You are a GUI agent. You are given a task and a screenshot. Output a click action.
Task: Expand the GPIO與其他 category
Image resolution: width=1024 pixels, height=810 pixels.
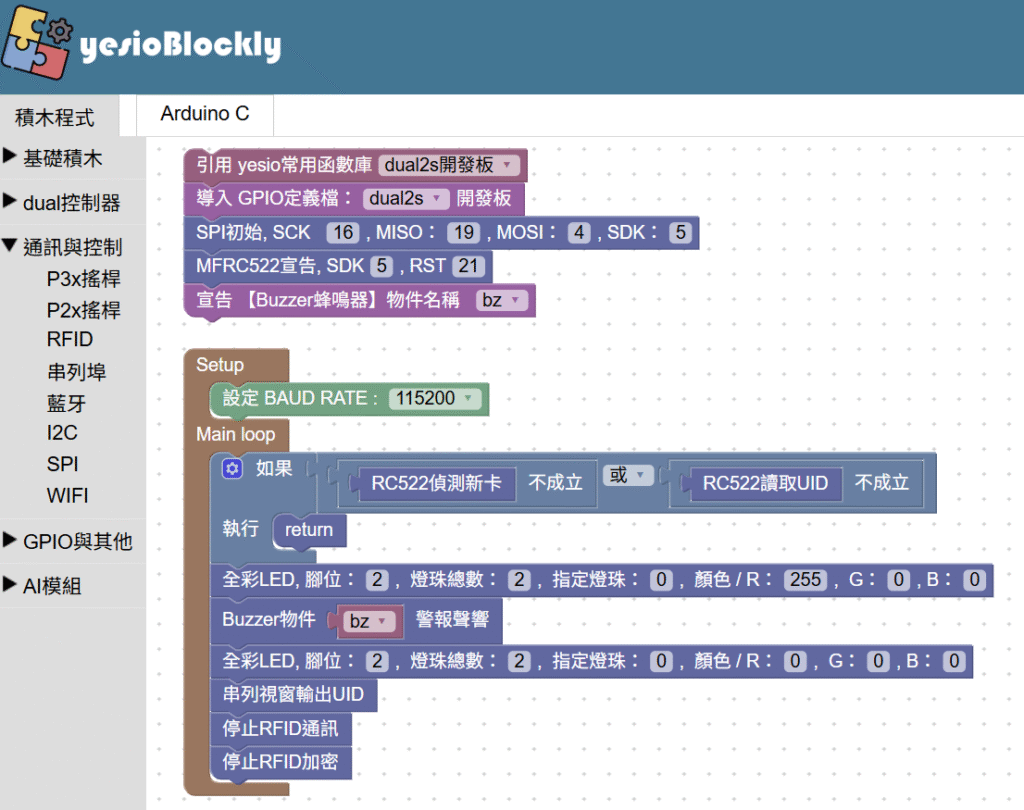point(77,541)
